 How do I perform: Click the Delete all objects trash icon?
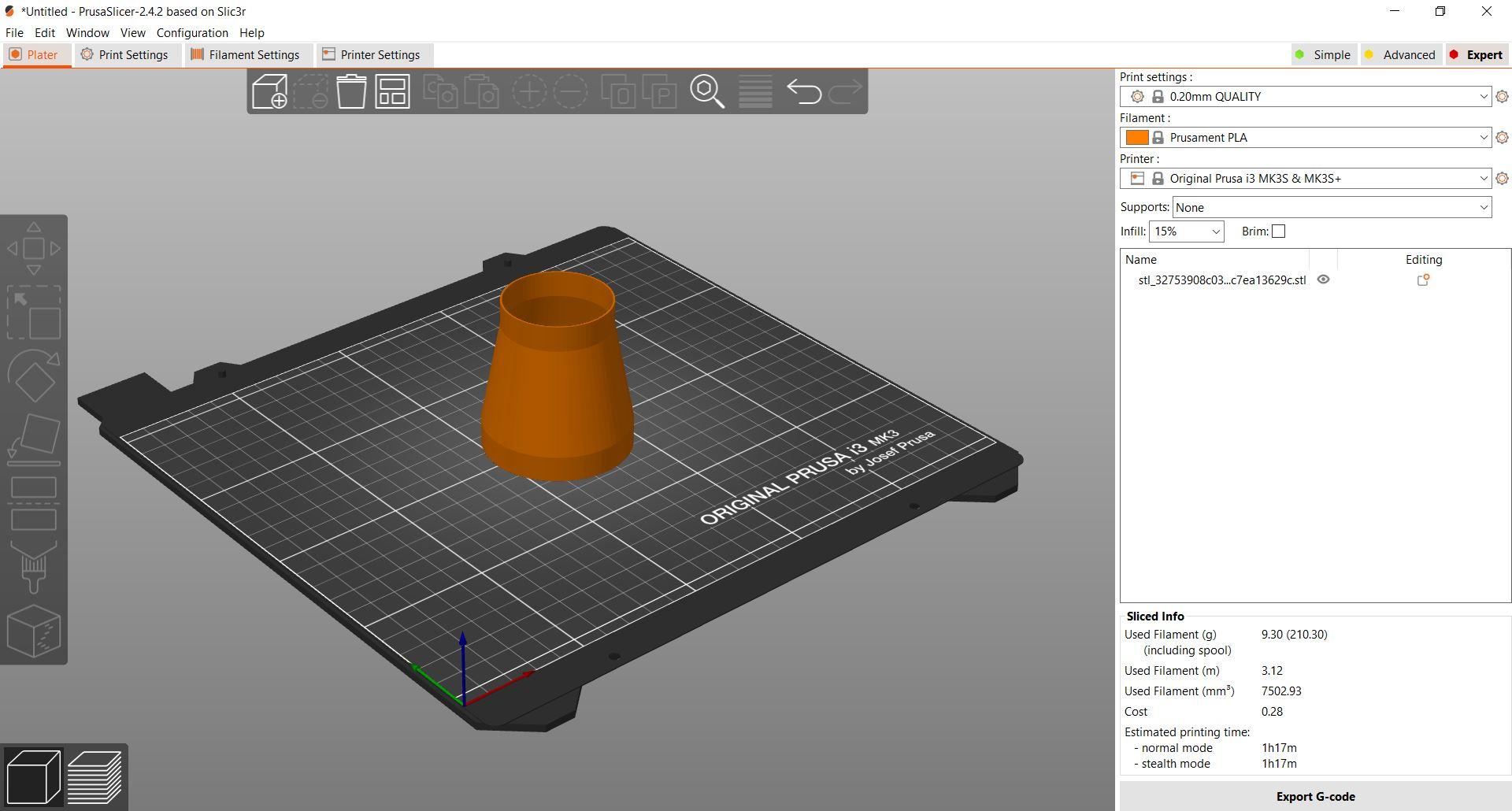click(x=351, y=91)
